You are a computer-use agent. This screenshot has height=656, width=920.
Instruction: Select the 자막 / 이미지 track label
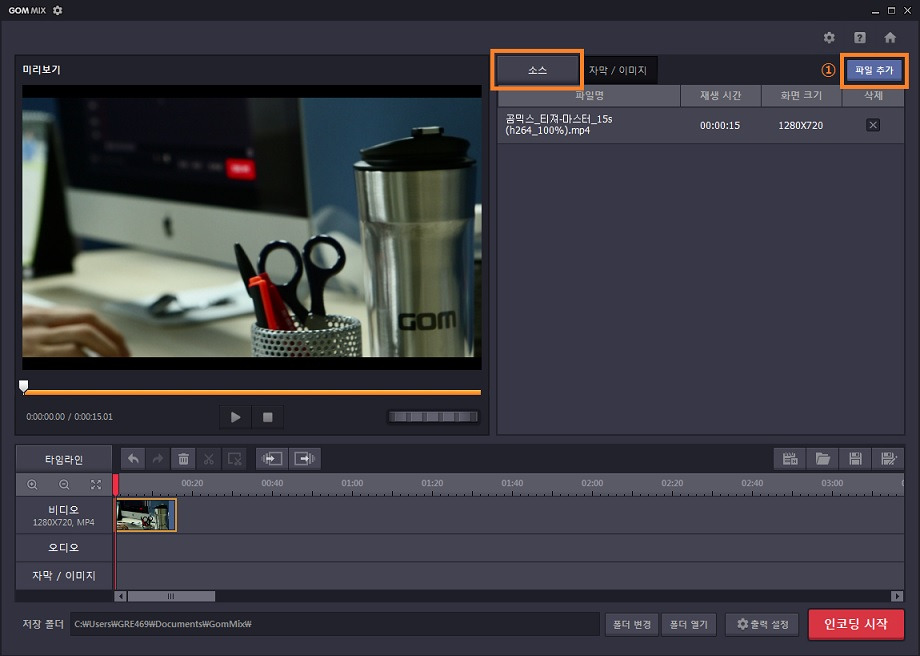coord(64,576)
